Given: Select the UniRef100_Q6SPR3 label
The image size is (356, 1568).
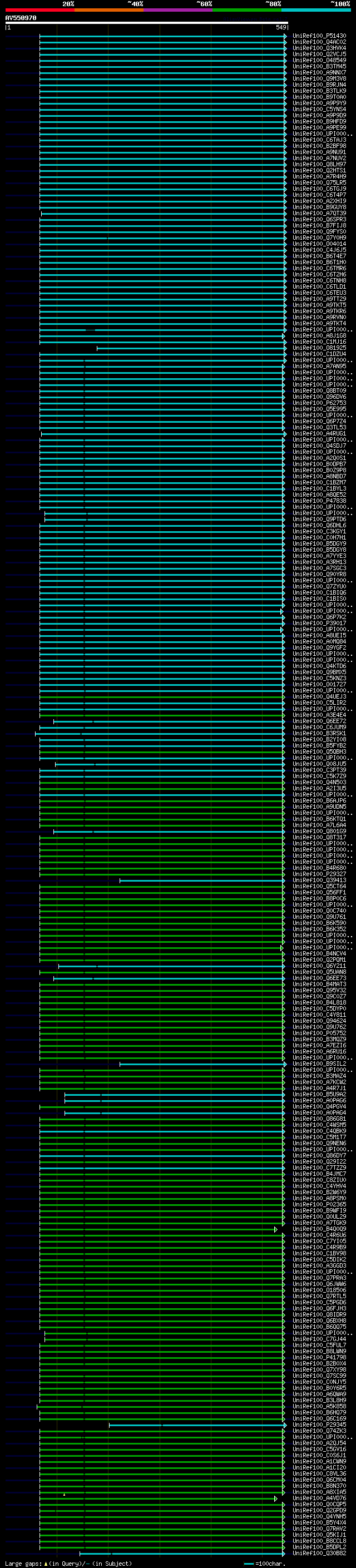Looking at the screenshot, I should (x=319, y=219).
